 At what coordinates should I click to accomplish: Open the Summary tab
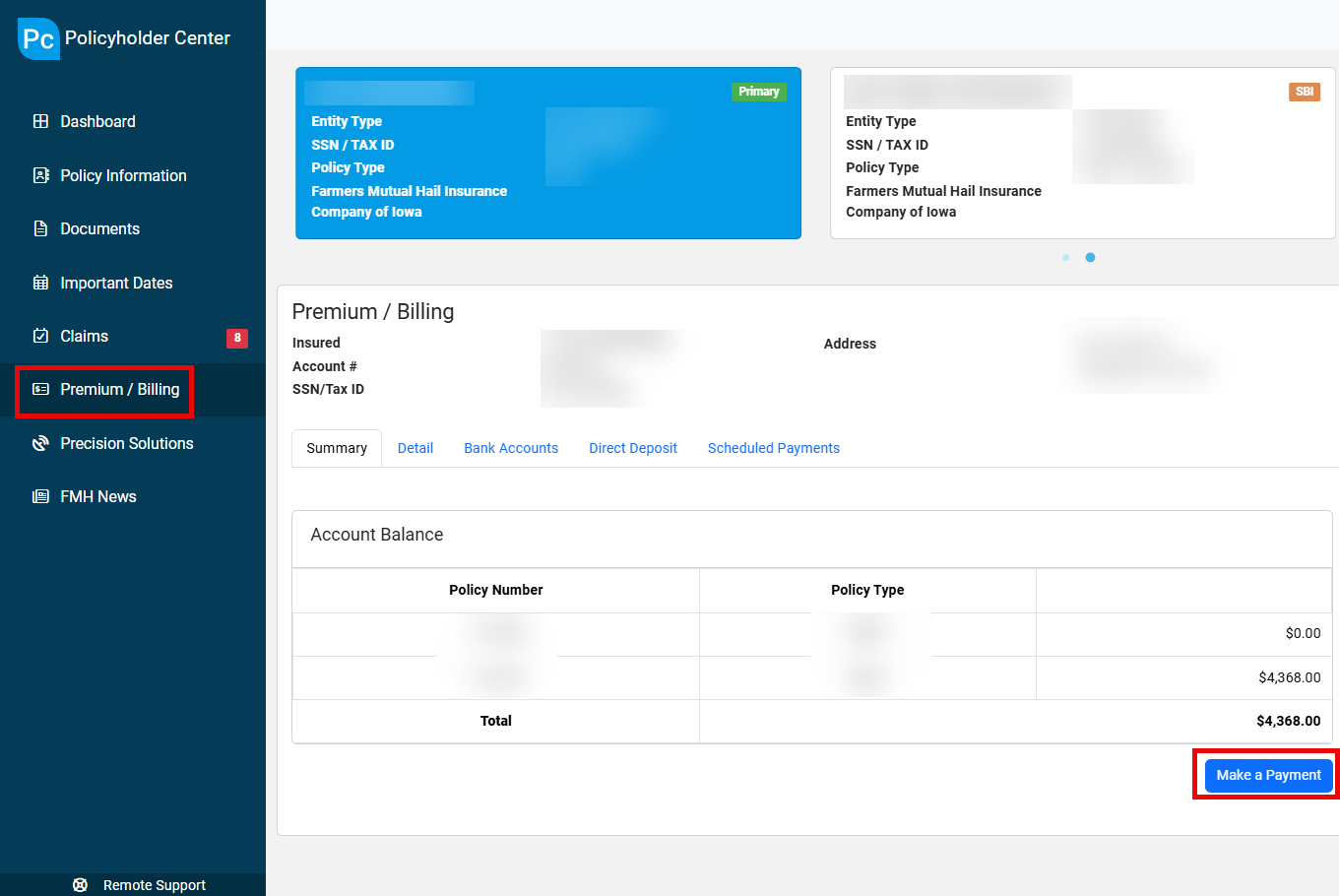pyautogui.click(x=337, y=448)
